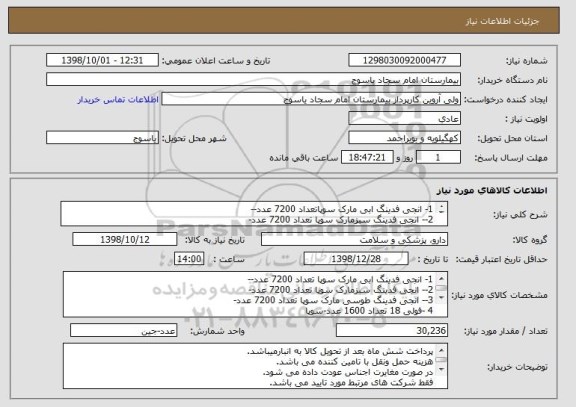Click line 4 فولی 18 تعداد 1600 in specifications
Screen dimensions: 576x407
pos(368,311)
